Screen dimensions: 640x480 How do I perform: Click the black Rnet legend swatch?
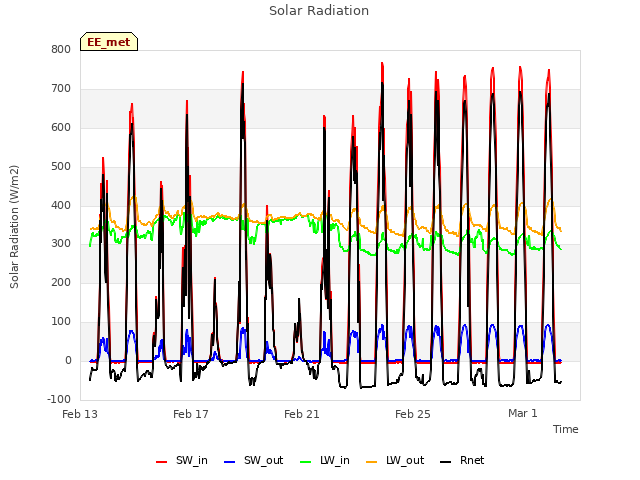[x=446, y=462]
